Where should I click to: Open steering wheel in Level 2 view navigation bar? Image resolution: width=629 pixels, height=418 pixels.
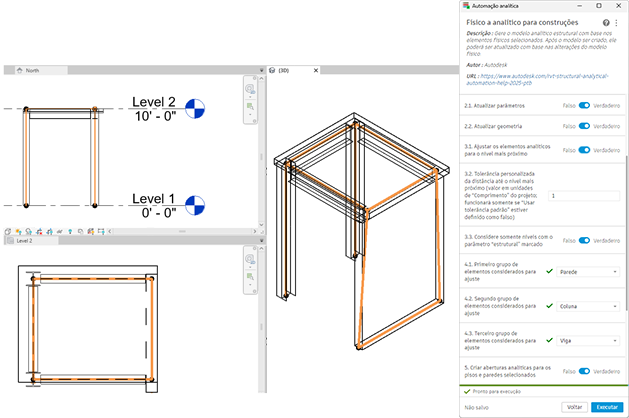[250, 259]
